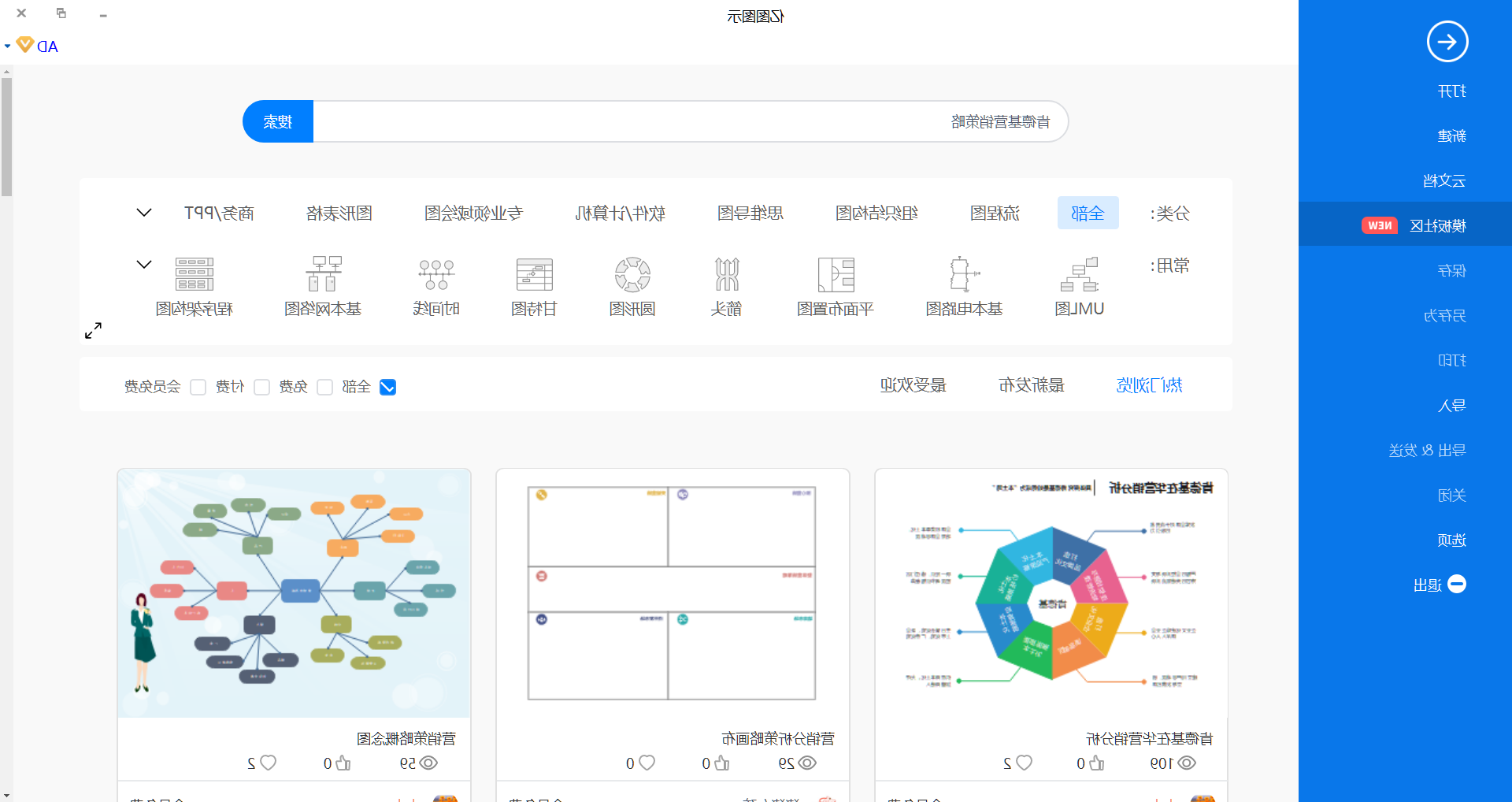Like the 肯德基在华营销分析 template with thumbs-up

point(1097,763)
